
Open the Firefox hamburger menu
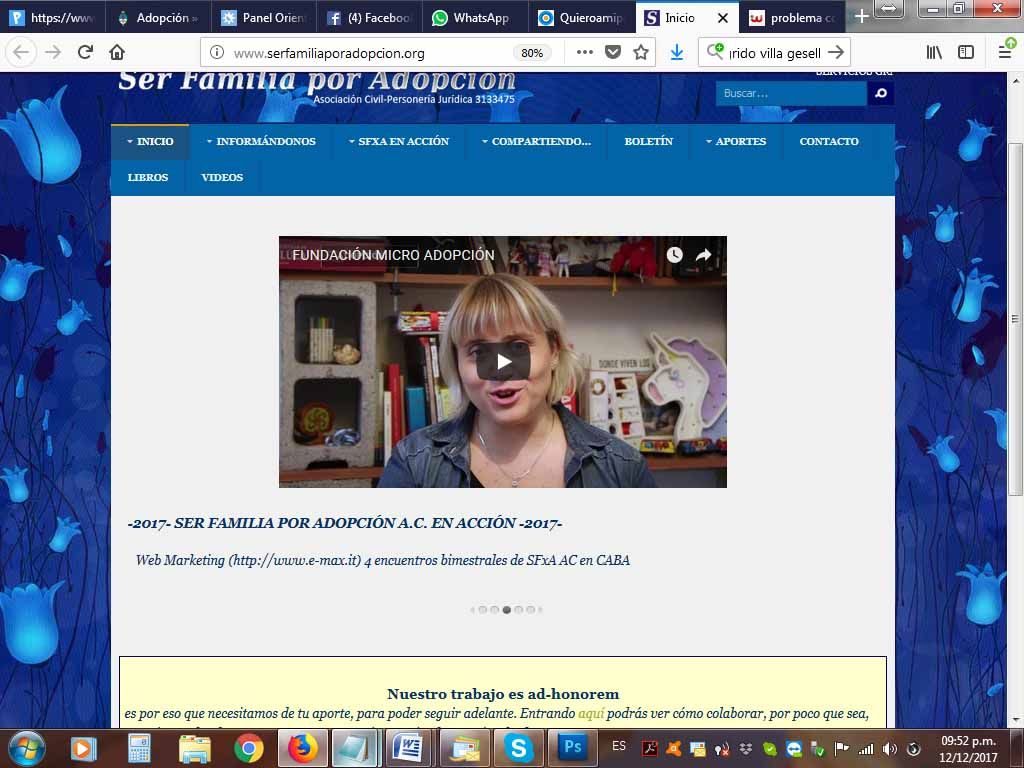[x=1005, y=52]
